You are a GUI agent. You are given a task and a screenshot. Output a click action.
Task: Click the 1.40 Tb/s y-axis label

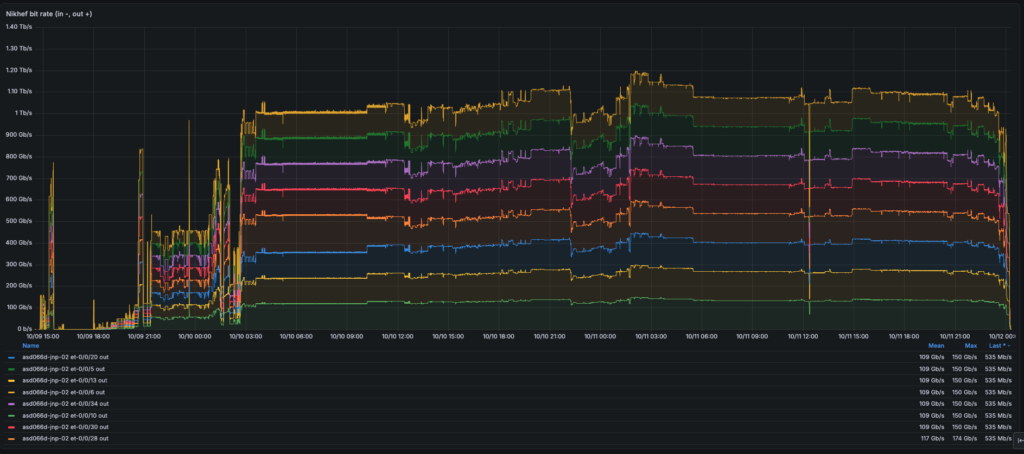(x=19, y=27)
